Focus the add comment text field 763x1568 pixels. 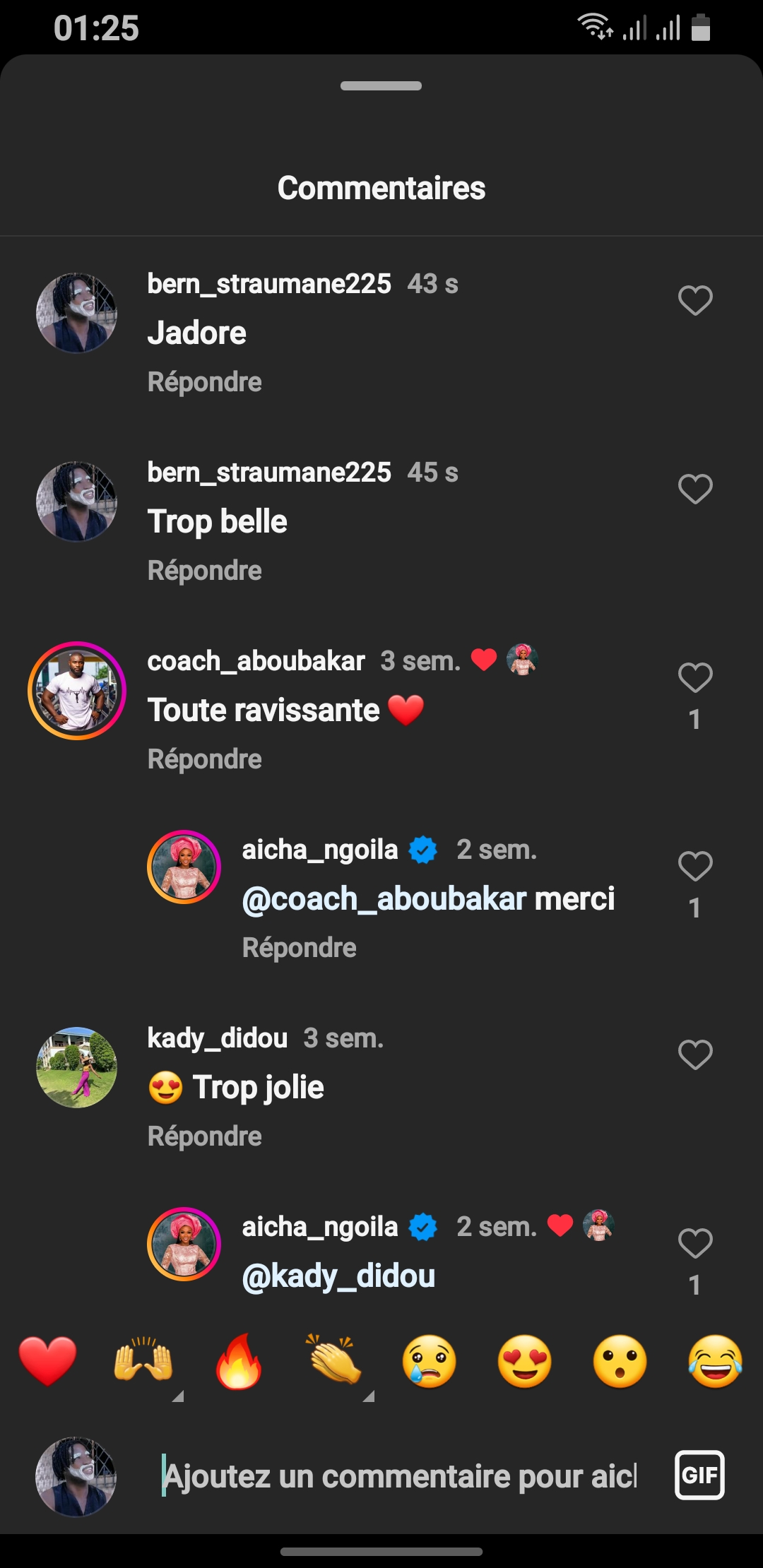[x=400, y=1476]
